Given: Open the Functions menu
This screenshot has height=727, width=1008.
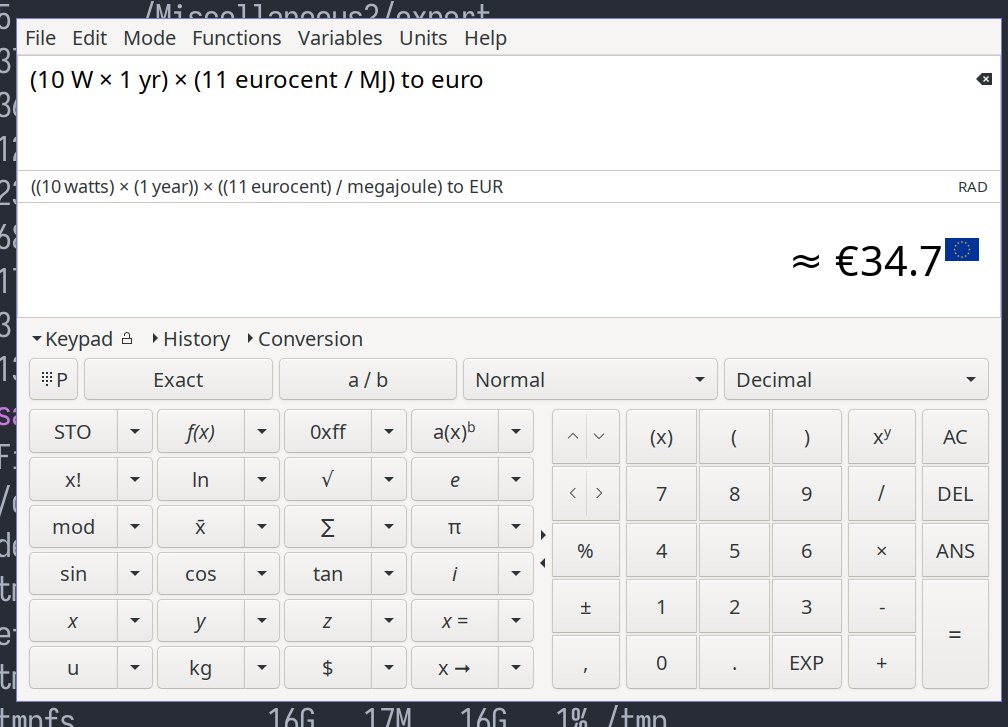Looking at the screenshot, I should (236, 38).
